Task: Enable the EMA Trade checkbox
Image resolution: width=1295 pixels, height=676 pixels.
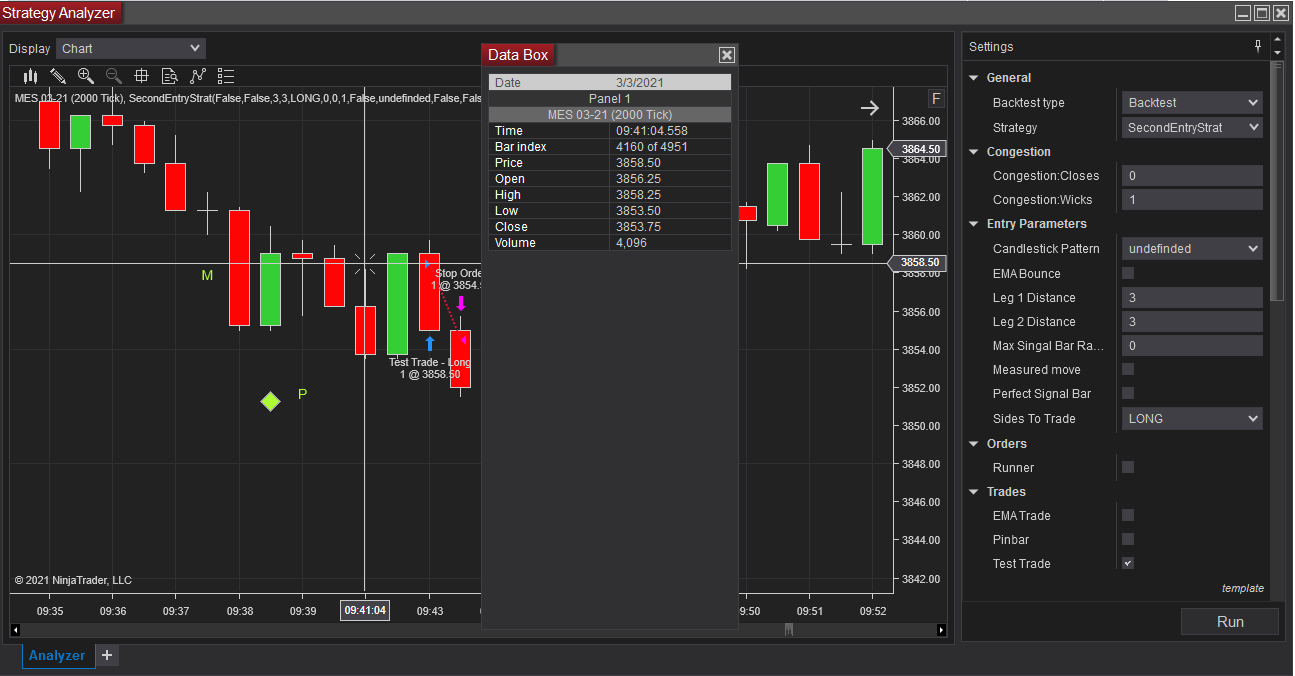Action: tap(1128, 515)
